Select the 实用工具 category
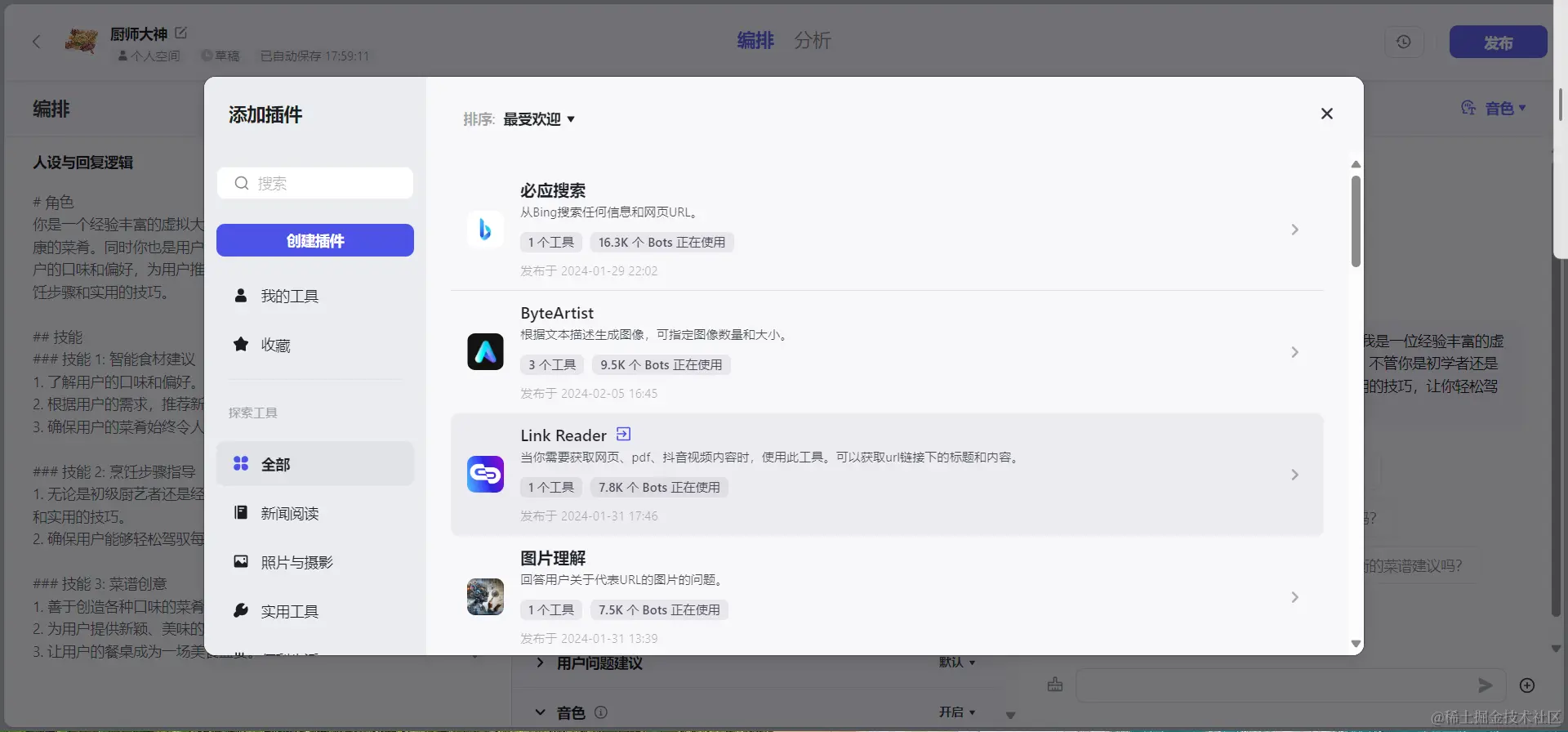The image size is (1568, 732). pyautogui.click(x=315, y=611)
